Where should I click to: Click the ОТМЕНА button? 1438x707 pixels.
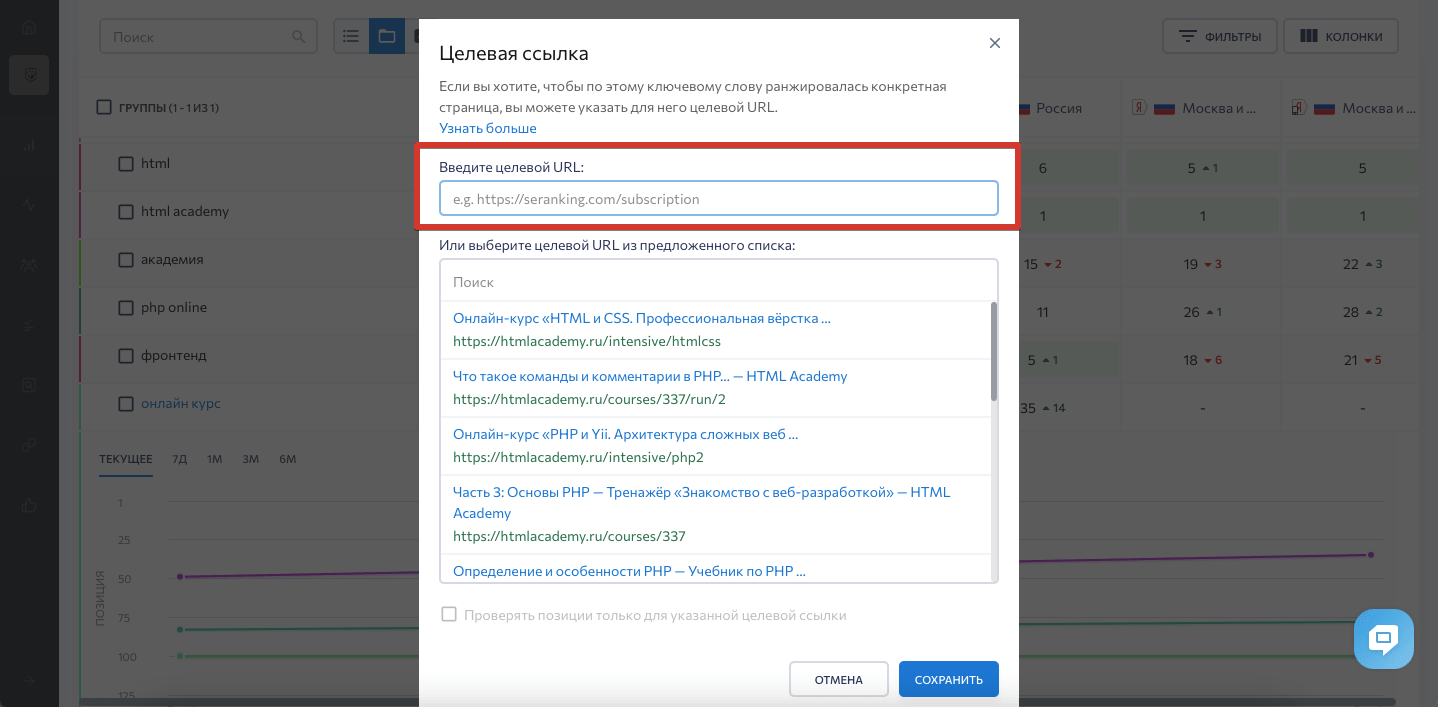point(838,679)
